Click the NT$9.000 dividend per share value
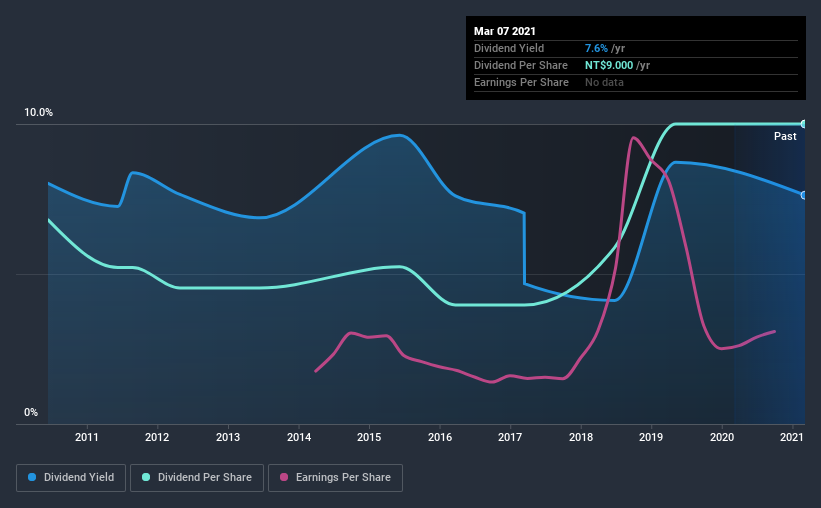The width and height of the screenshot is (821, 508). pyautogui.click(x=609, y=65)
